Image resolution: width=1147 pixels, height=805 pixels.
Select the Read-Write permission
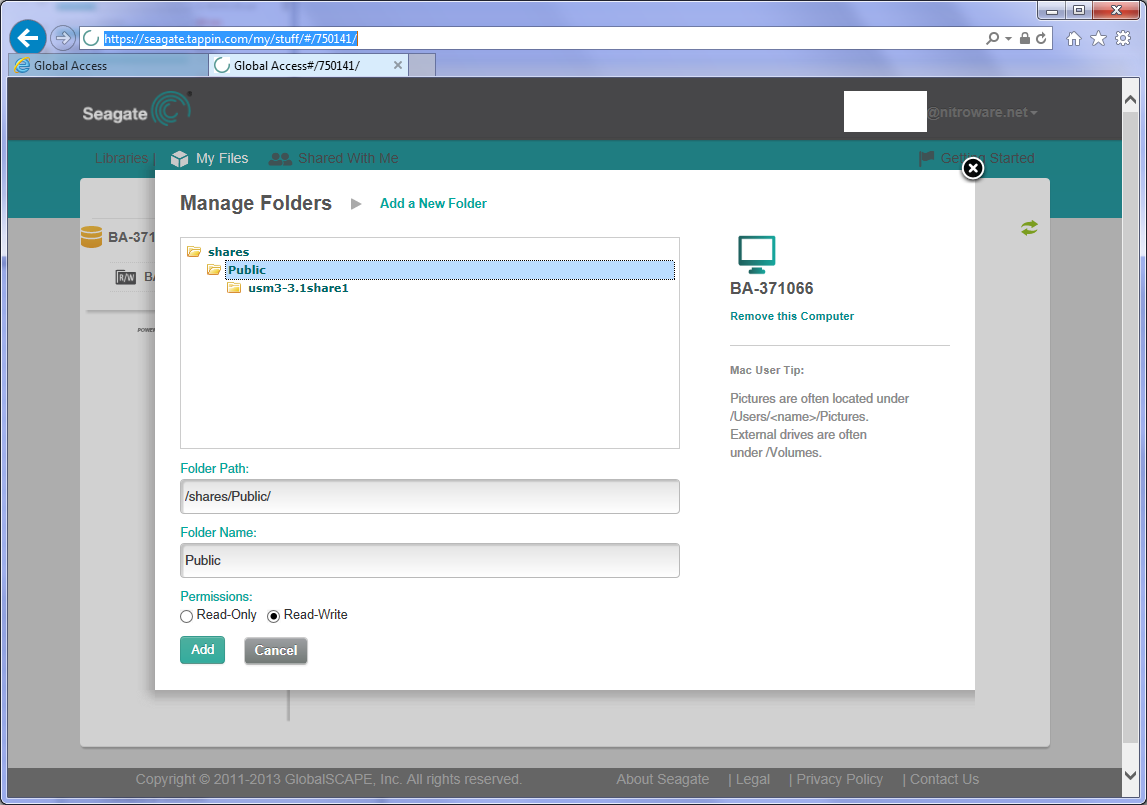(x=274, y=616)
